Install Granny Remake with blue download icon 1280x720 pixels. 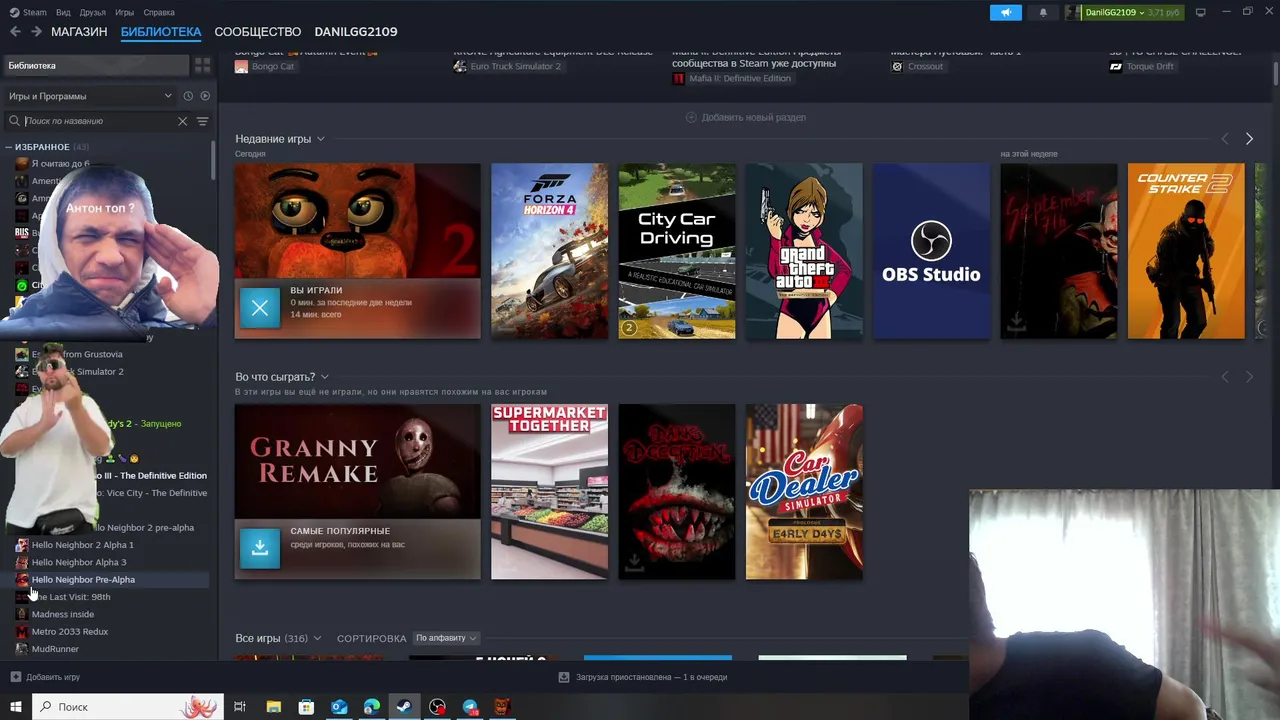click(x=260, y=548)
